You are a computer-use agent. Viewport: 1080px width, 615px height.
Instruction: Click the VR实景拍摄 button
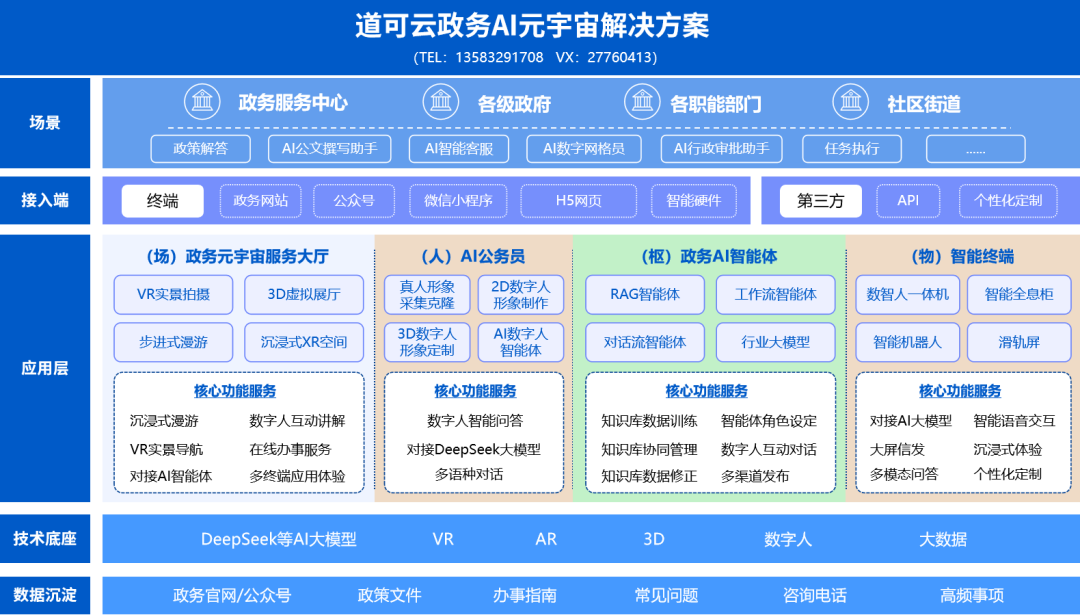pyautogui.click(x=172, y=295)
